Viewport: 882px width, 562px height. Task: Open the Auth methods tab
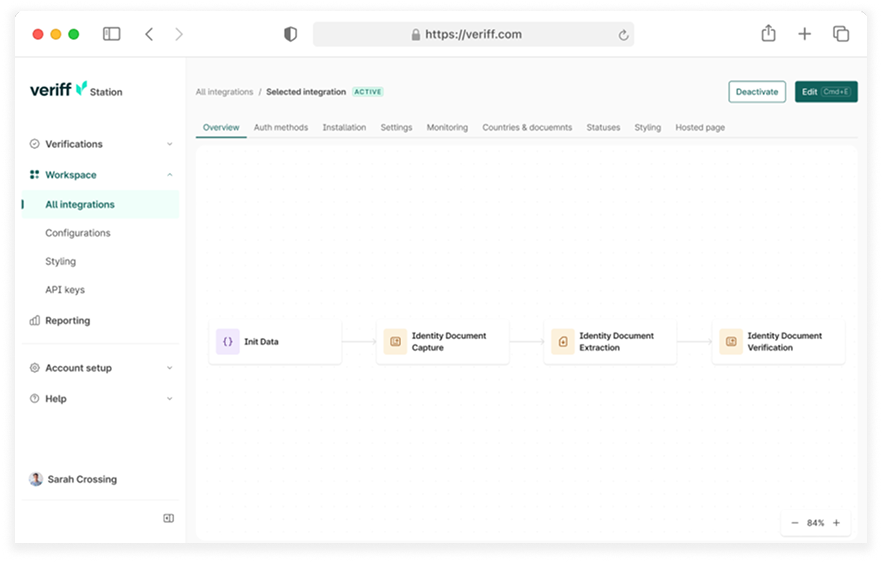coord(281,127)
